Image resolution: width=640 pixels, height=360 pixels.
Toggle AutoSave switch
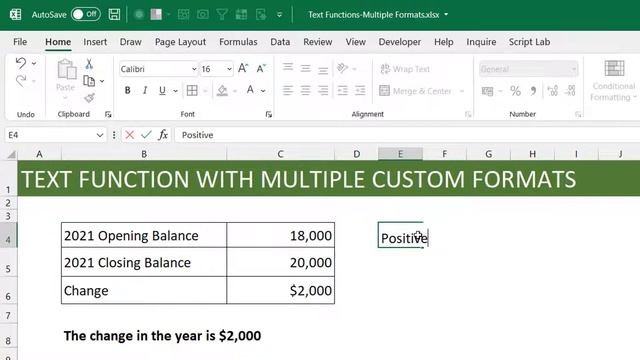pyautogui.click(x=86, y=14)
